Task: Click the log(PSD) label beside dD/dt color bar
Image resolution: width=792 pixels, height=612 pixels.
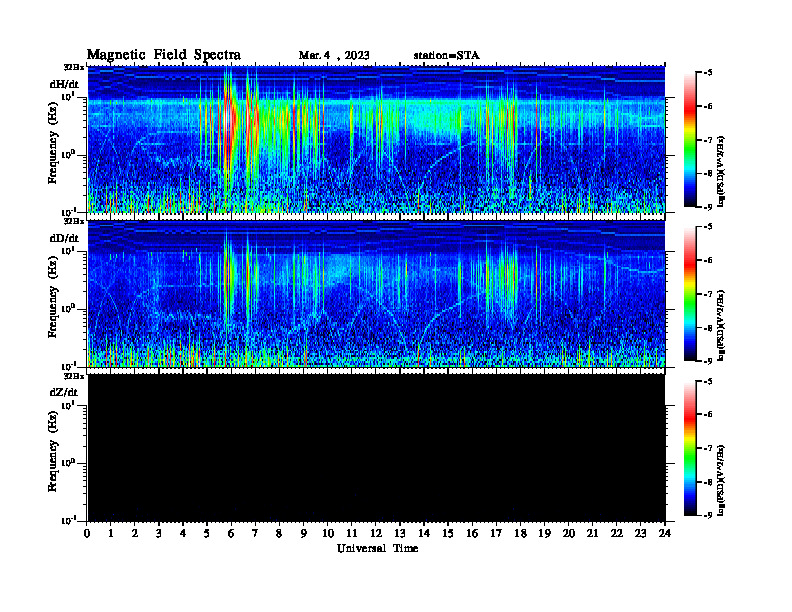Action: point(721,325)
